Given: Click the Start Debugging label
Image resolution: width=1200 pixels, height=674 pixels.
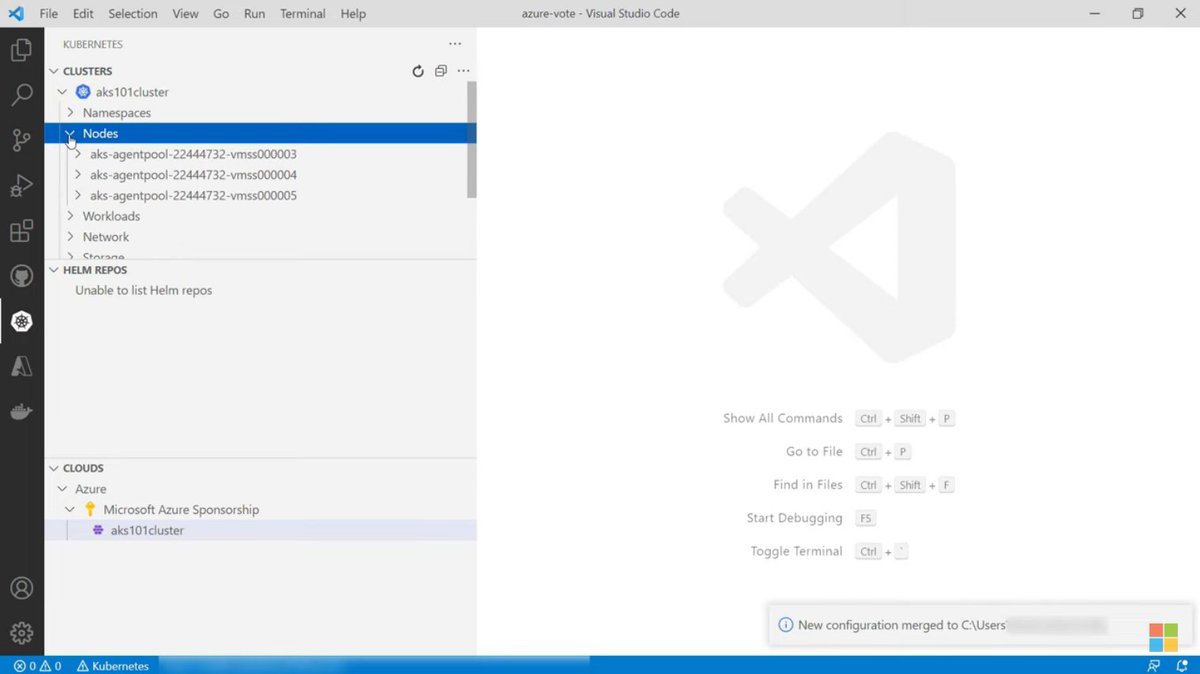Looking at the screenshot, I should pyautogui.click(x=795, y=518).
